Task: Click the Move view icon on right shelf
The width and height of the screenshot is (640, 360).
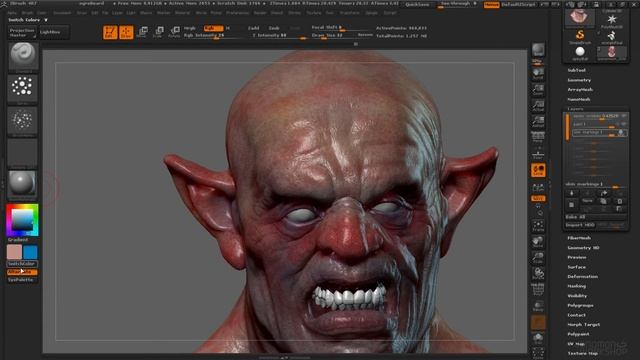Action: [538, 242]
